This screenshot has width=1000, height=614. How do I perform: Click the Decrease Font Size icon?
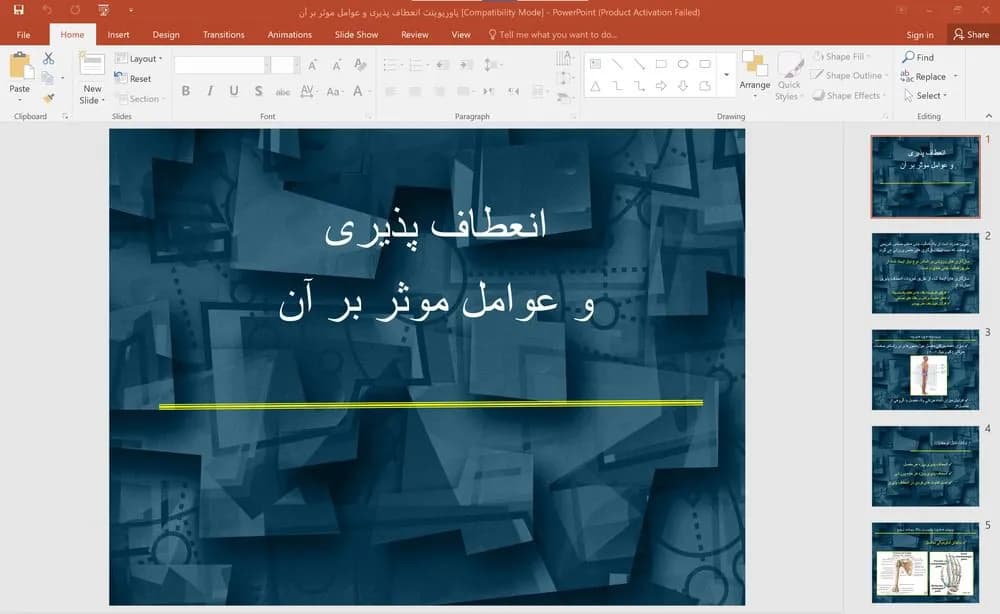(336, 65)
